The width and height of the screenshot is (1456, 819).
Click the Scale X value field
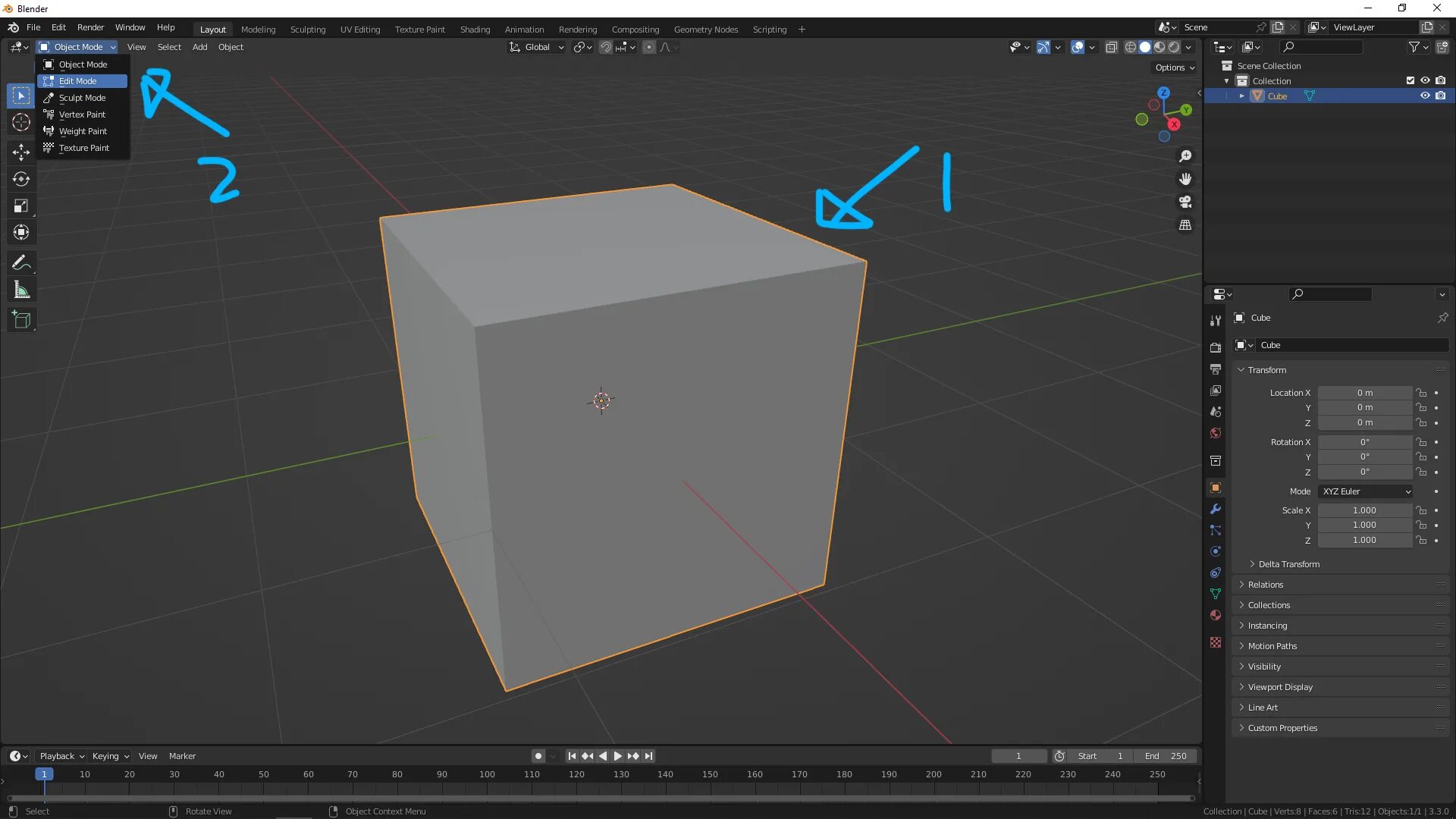pyautogui.click(x=1364, y=510)
